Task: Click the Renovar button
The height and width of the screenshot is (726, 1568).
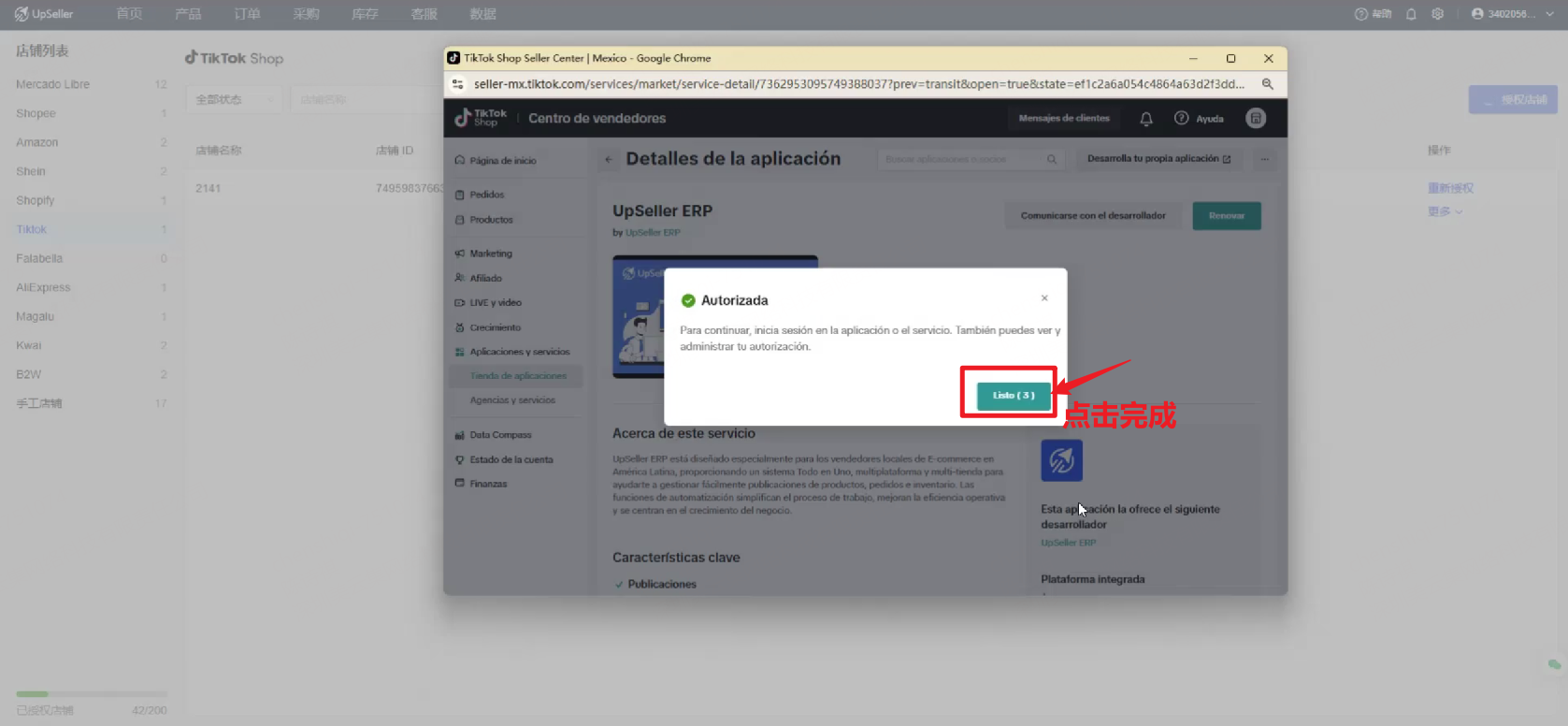Action: (1226, 216)
